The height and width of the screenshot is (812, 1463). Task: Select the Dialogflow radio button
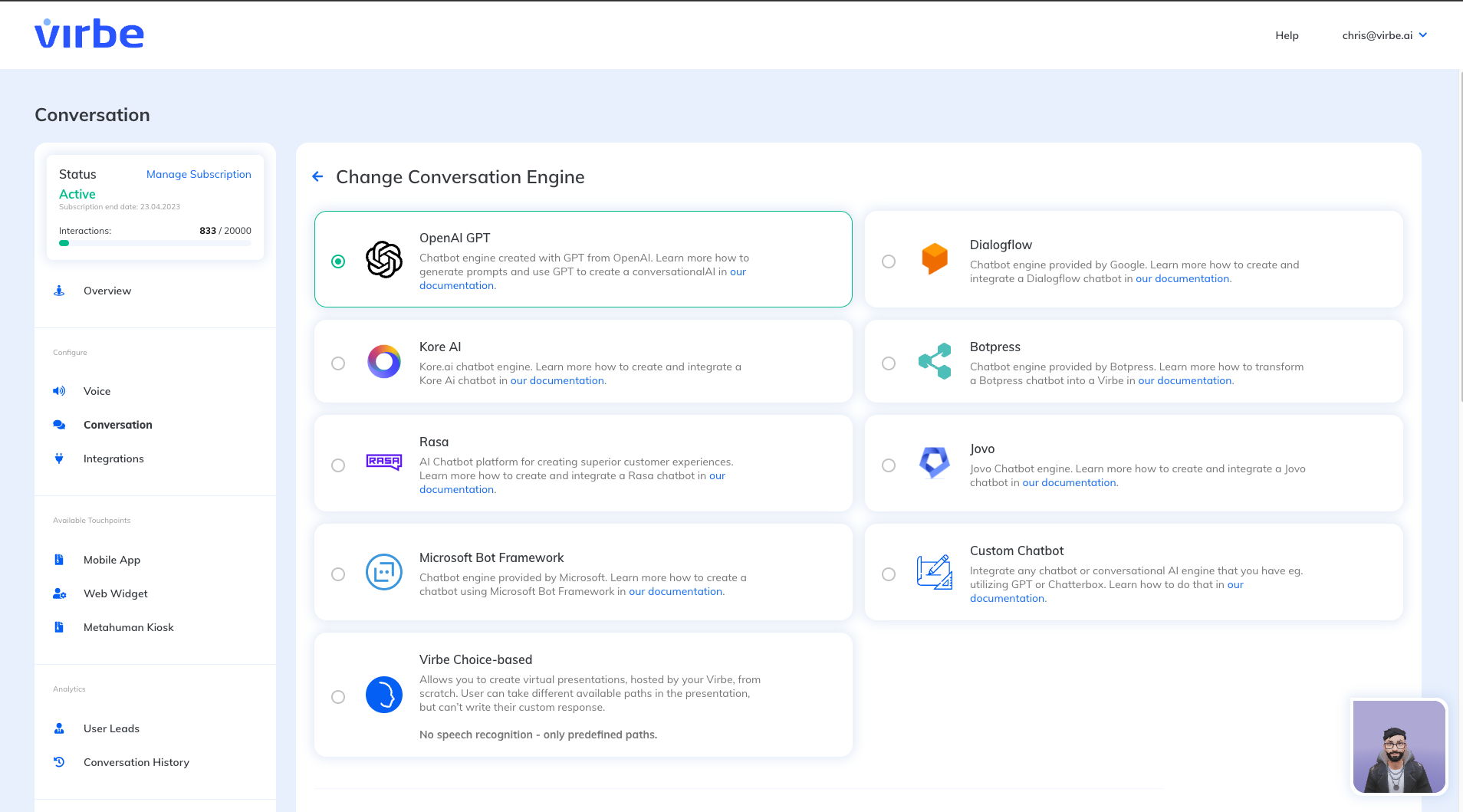(x=889, y=261)
